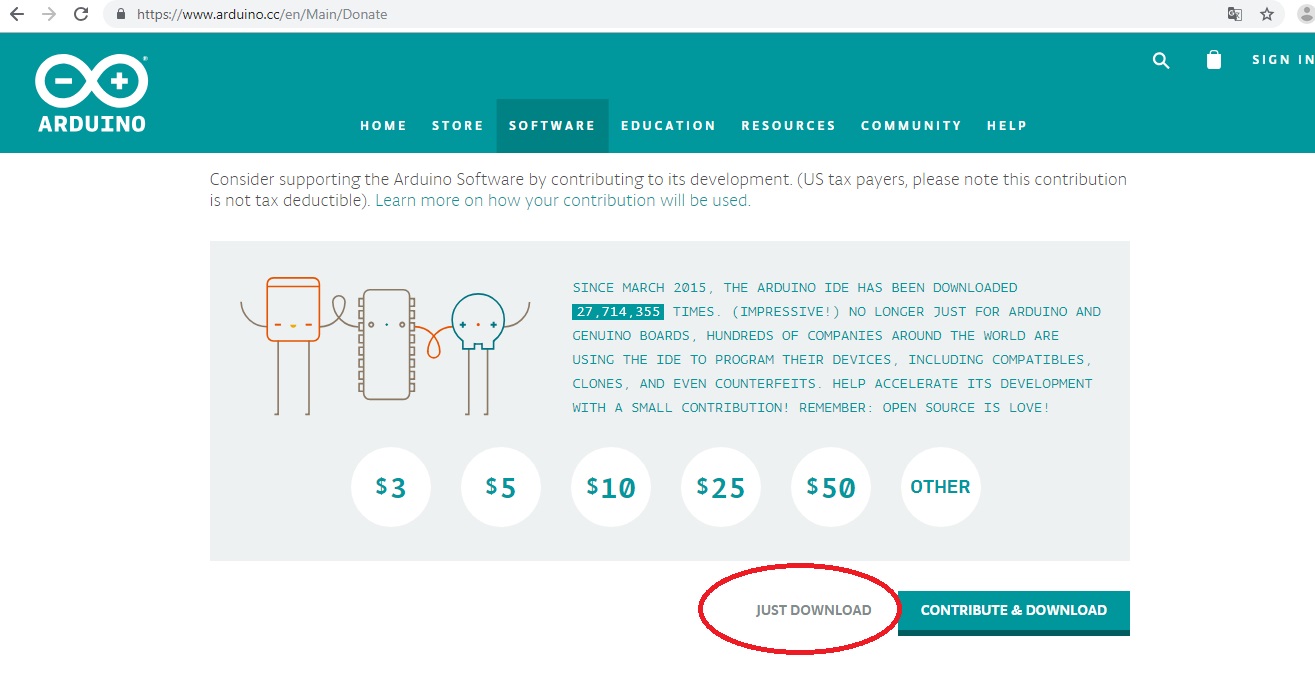The width and height of the screenshot is (1315, 694).
Task: Open the site search magnifier icon
Action: (x=1161, y=60)
